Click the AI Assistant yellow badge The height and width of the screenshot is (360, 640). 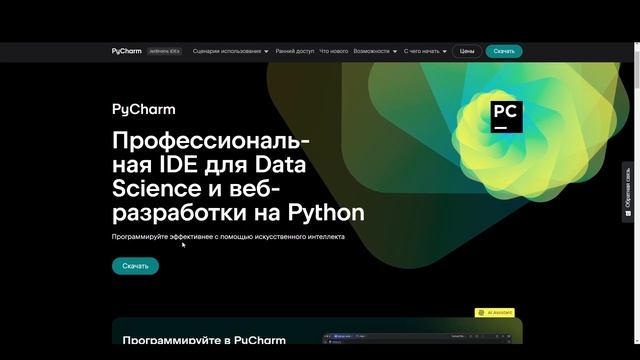[x=495, y=312]
